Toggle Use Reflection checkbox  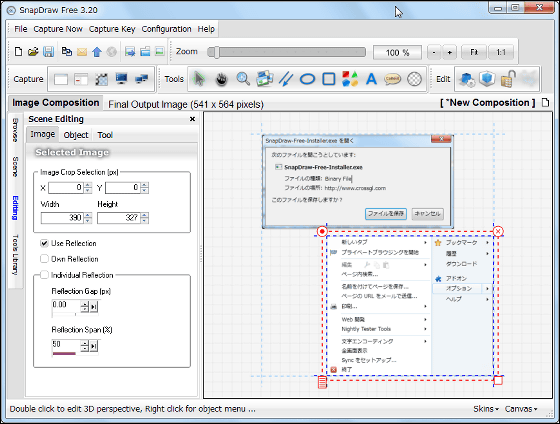pos(44,243)
